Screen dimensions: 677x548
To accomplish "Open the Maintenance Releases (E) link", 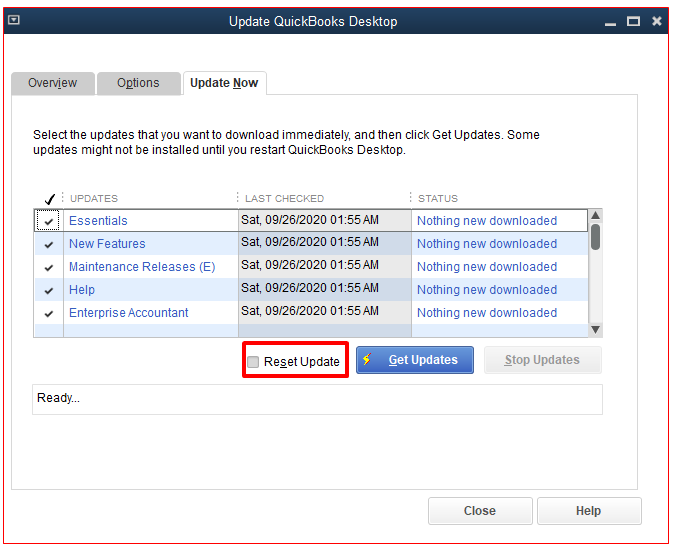I will pos(142,266).
